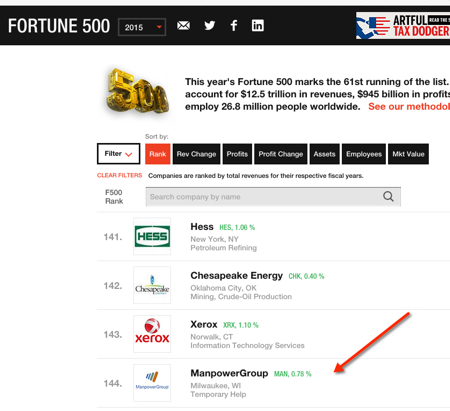This screenshot has height=411, width=450.
Task: Sort the list by Profits
Action: click(x=237, y=154)
